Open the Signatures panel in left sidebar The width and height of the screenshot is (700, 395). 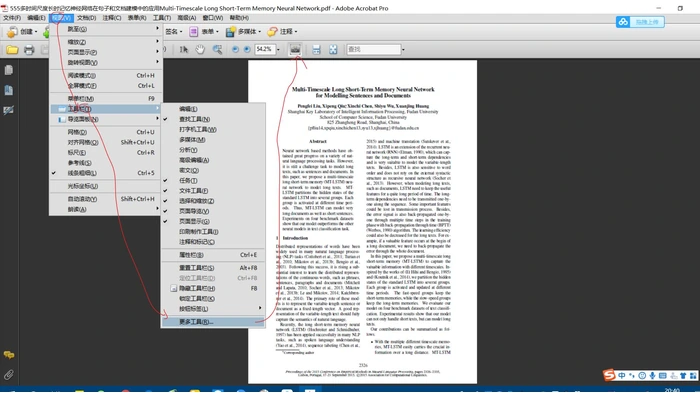point(8,110)
